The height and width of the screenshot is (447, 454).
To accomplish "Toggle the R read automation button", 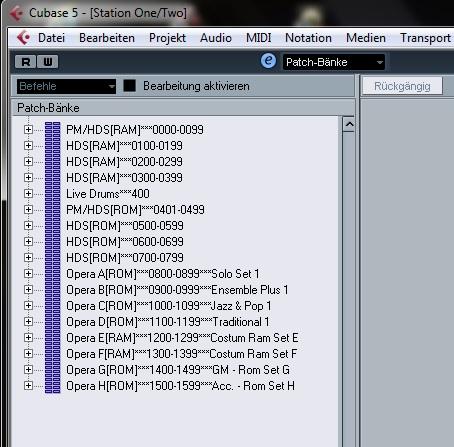I will point(25,62).
